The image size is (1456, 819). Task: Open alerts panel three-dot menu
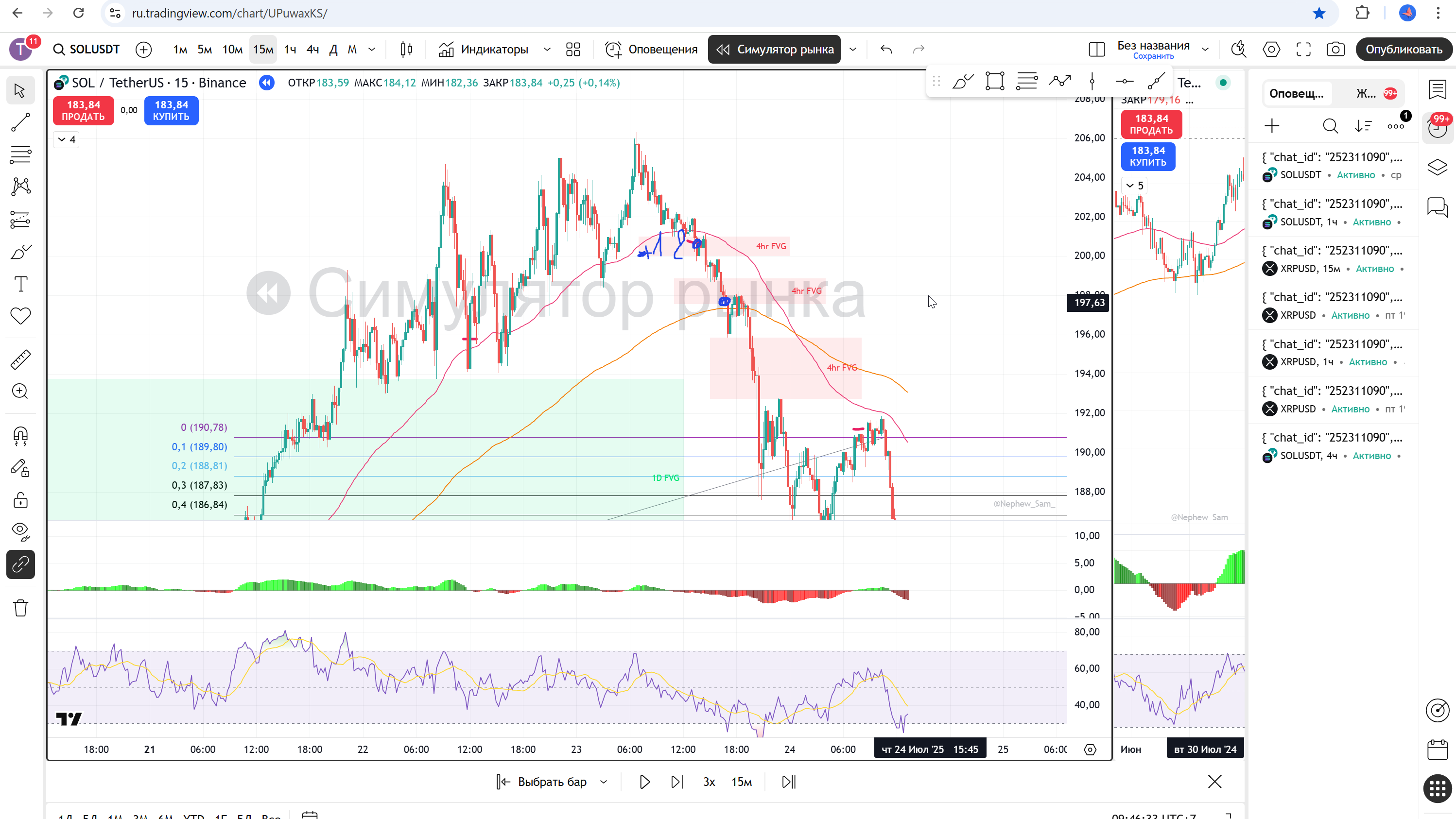click(1396, 126)
